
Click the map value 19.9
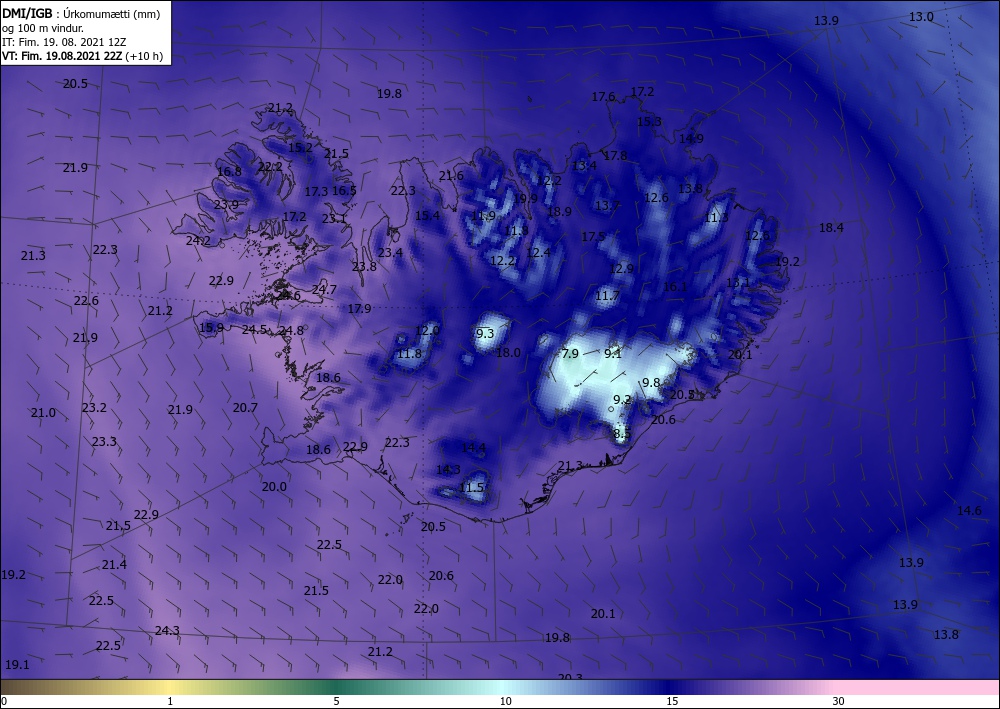click(x=526, y=198)
